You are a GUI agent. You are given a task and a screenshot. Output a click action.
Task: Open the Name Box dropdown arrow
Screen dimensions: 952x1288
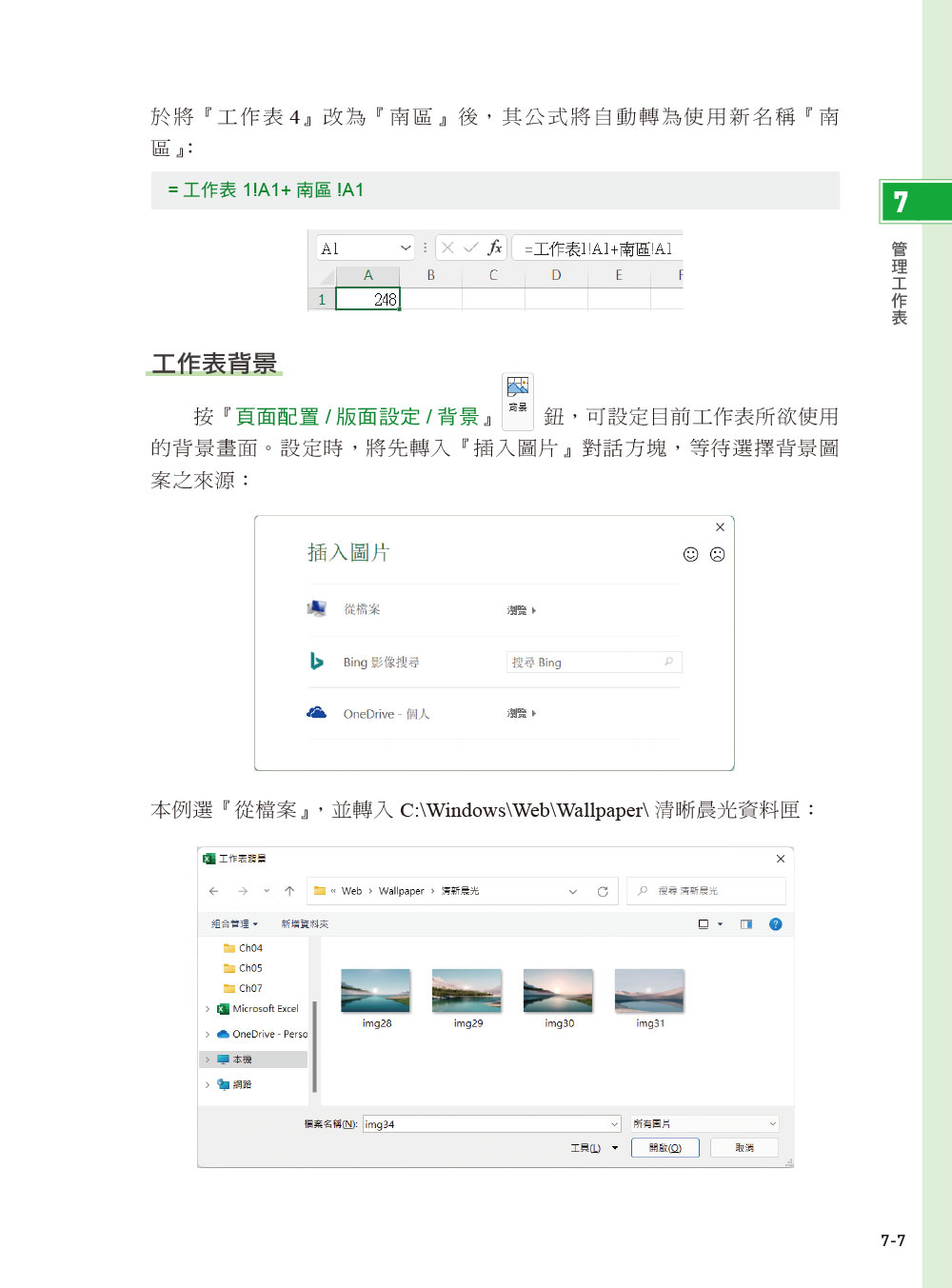click(406, 248)
